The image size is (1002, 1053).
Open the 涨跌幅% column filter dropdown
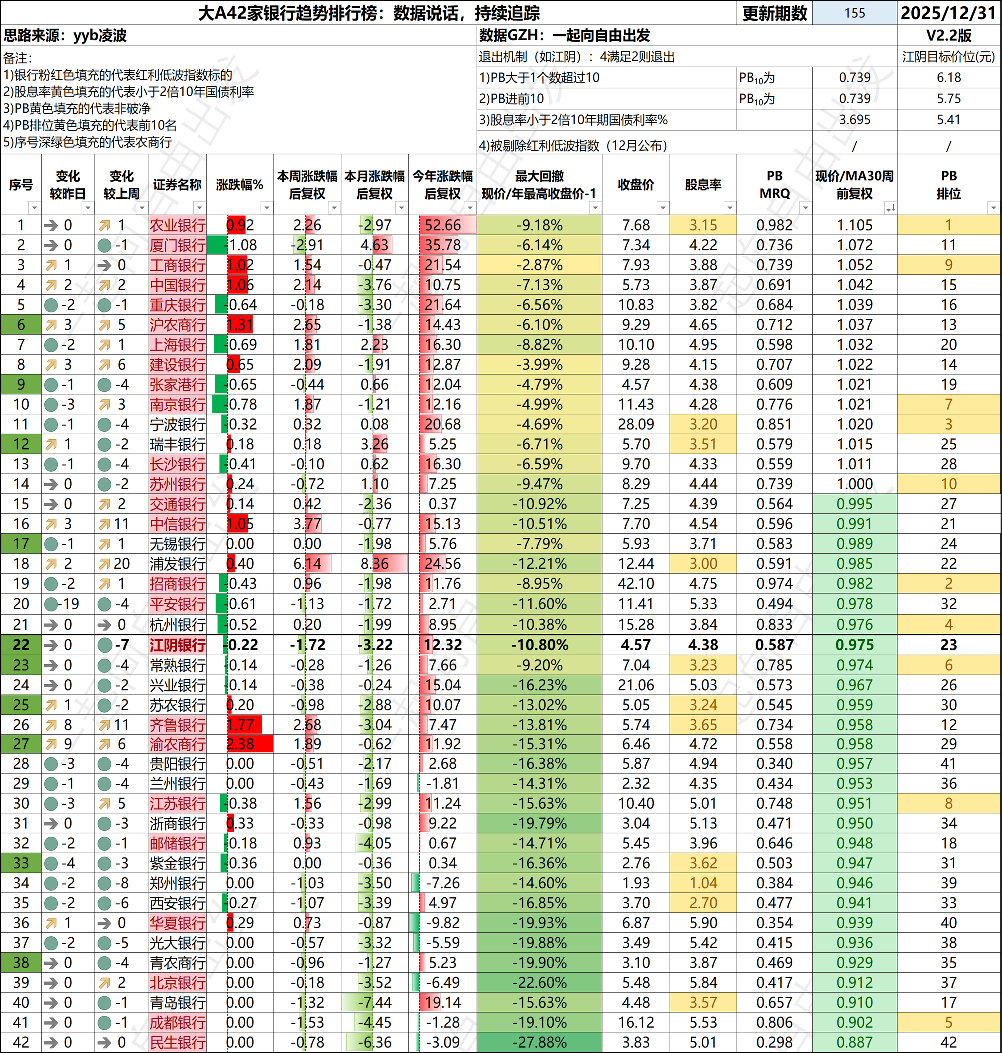point(266,208)
